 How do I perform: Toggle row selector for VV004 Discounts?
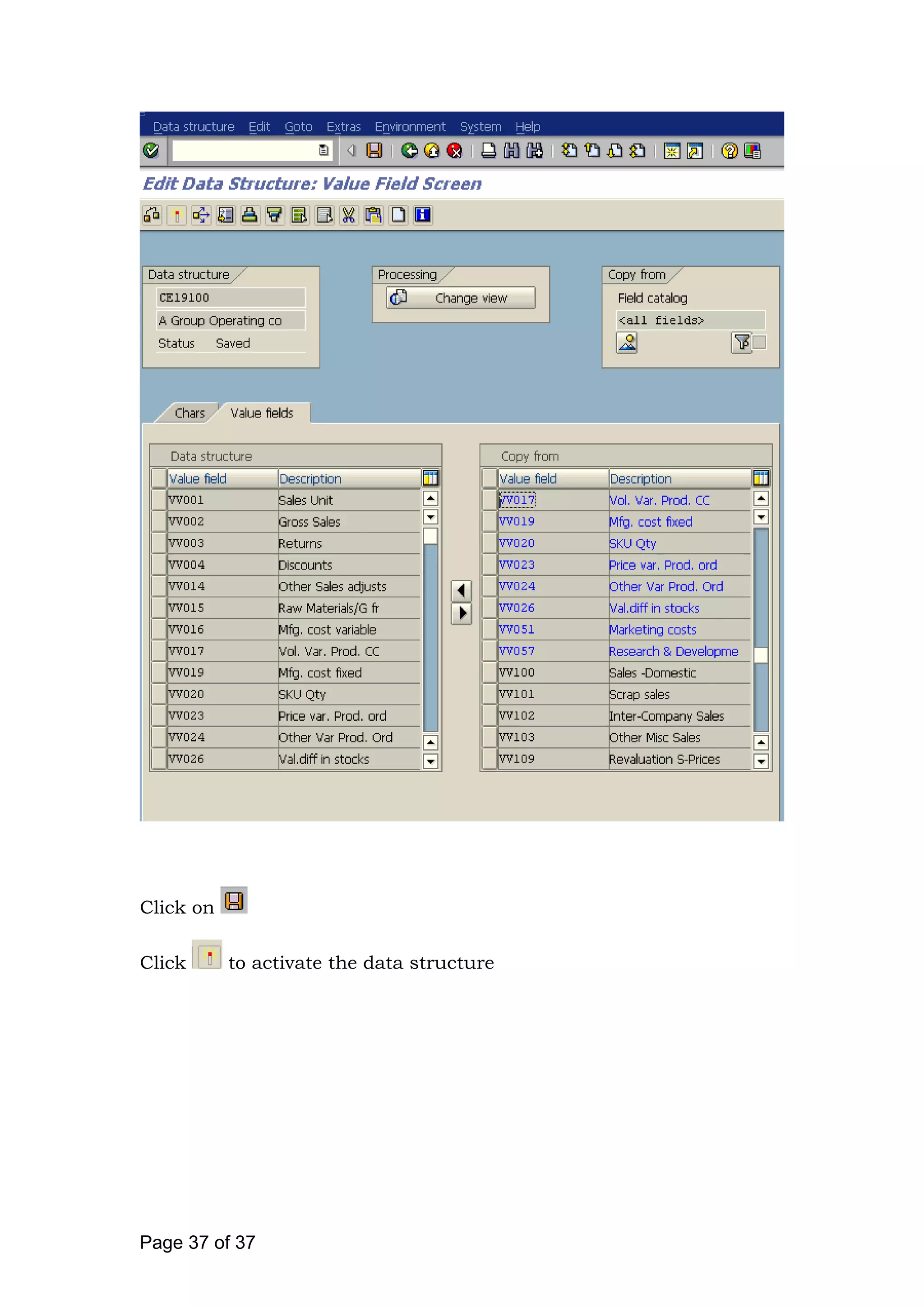[x=159, y=565]
